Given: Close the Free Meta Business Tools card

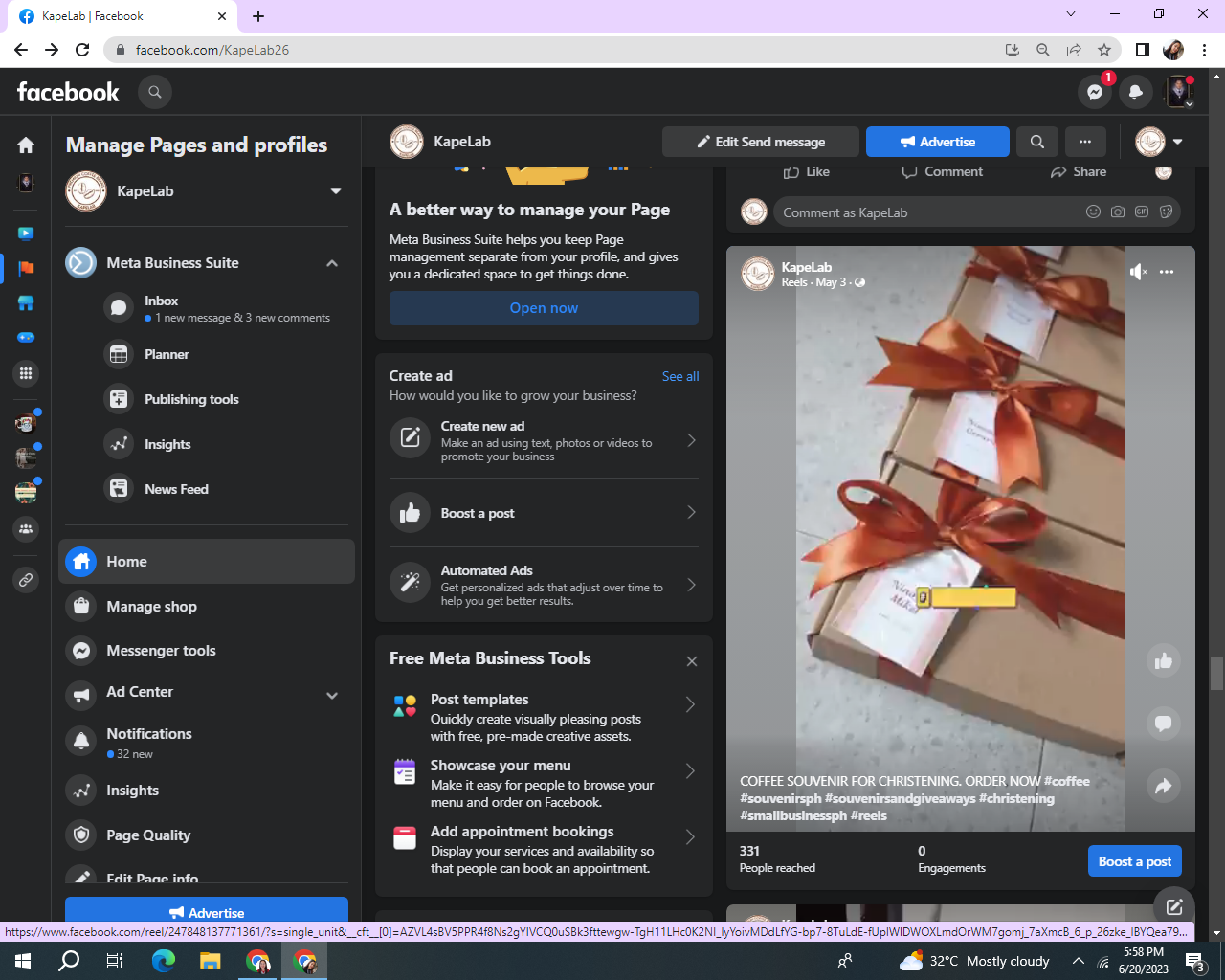Looking at the screenshot, I should click(x=692, y=661).
